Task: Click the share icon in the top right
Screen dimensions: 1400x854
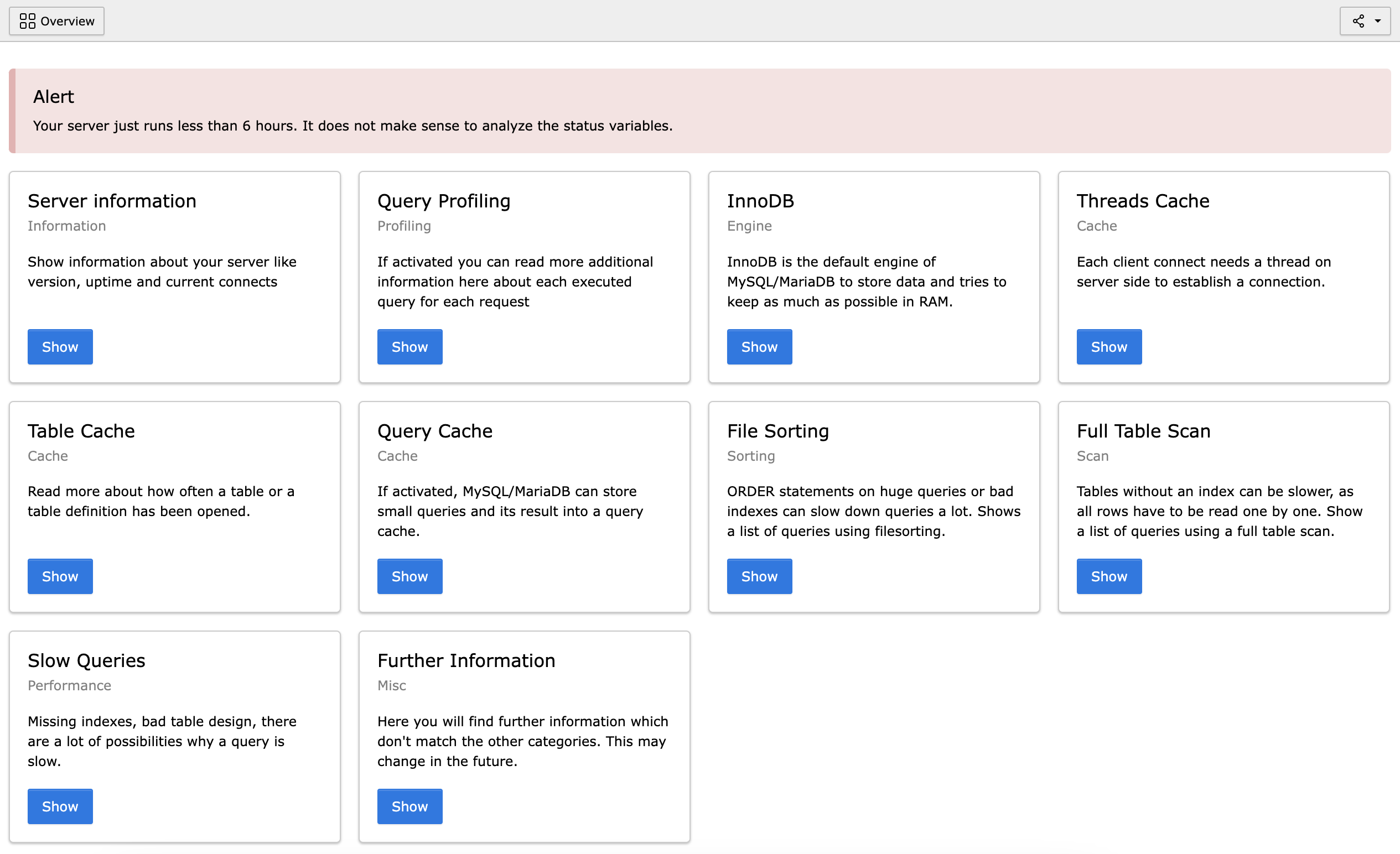Action: tap(1358, 21)
